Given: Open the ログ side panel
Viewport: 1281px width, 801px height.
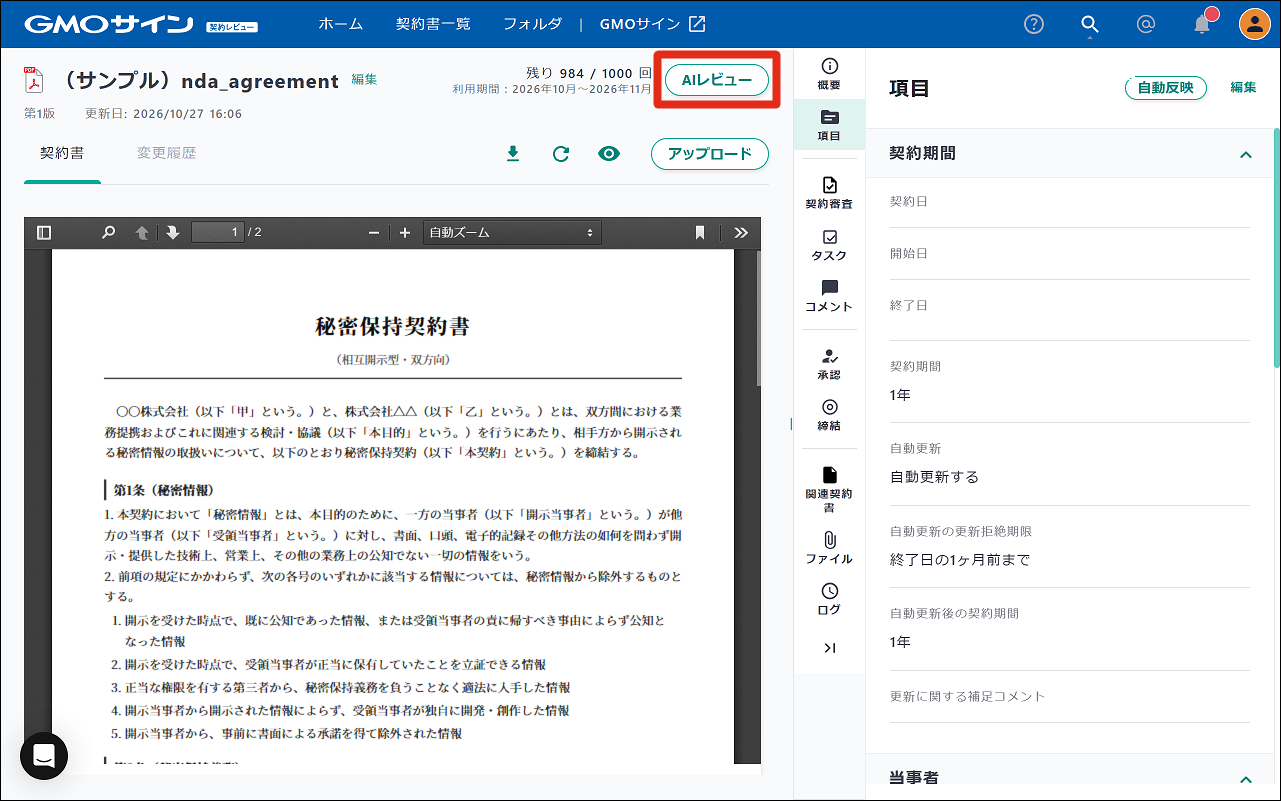Looking at the screenshot, I should click(x=829, y=600).
